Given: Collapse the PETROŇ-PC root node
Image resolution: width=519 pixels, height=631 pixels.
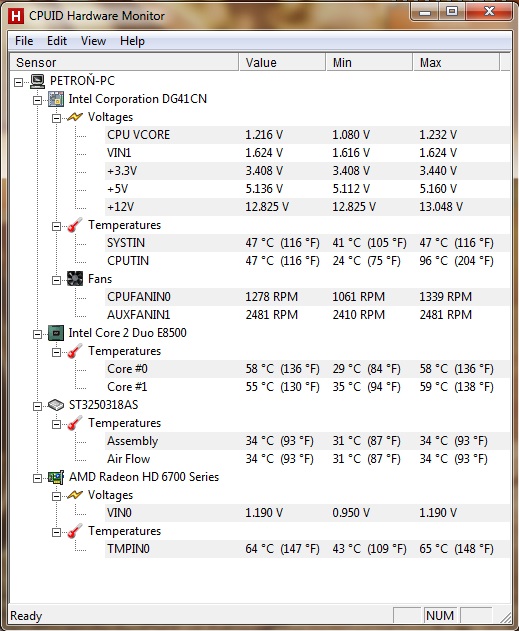Looking at the screenshot, I should pos(19,82).
